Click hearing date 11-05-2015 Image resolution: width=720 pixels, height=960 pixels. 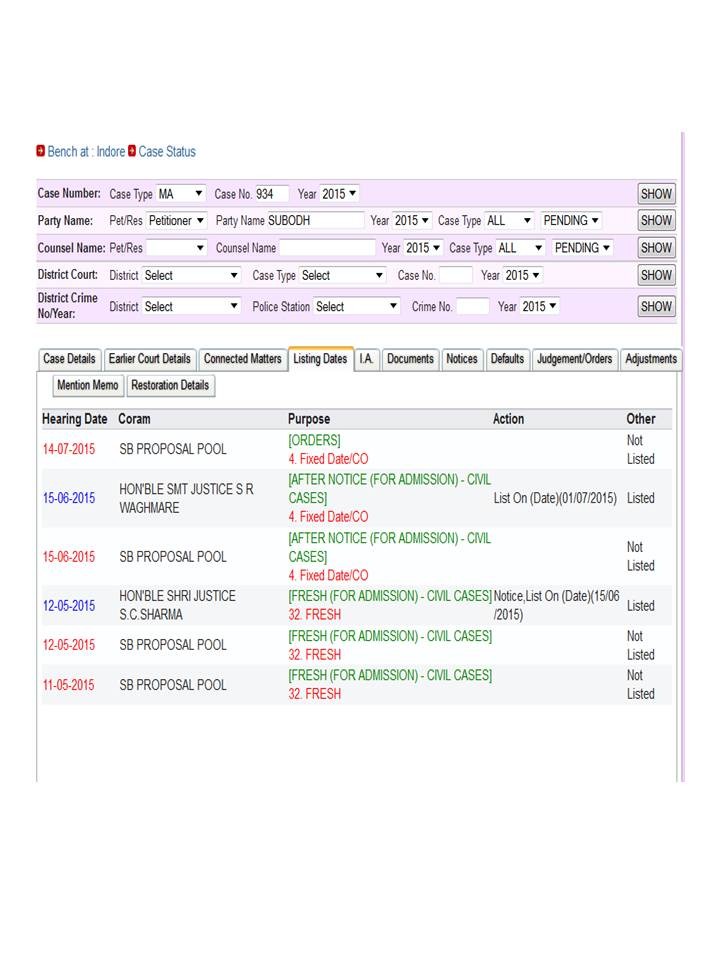(x=69, y=685)
